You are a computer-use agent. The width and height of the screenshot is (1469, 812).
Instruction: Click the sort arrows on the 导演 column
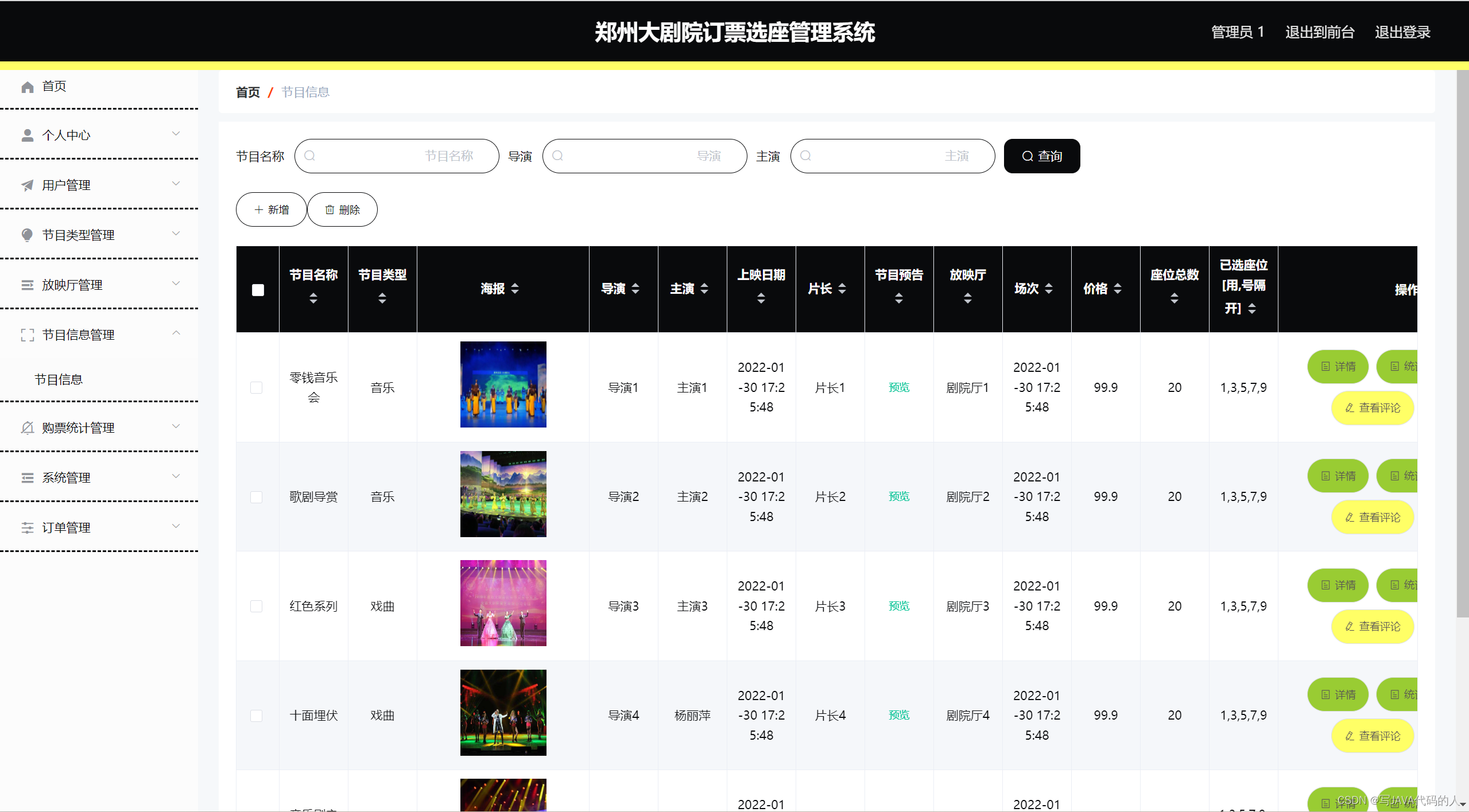point(635,289)
